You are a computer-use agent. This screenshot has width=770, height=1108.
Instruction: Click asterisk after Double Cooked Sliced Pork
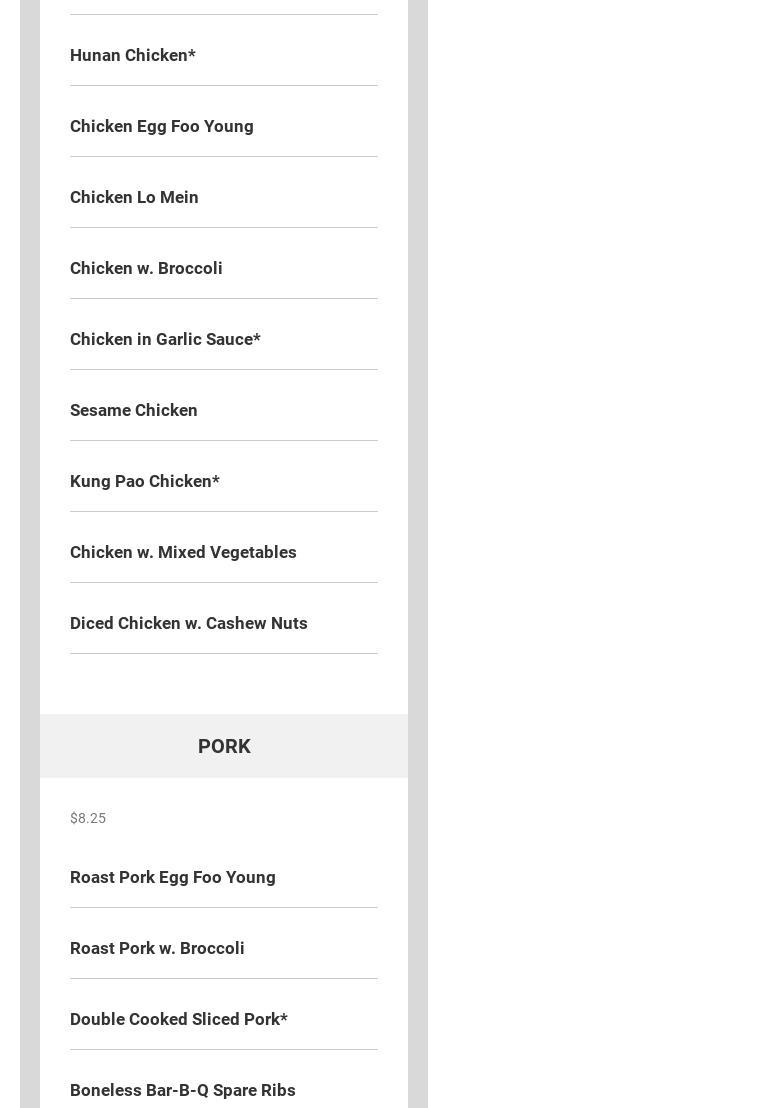(x=284, y=1017)
